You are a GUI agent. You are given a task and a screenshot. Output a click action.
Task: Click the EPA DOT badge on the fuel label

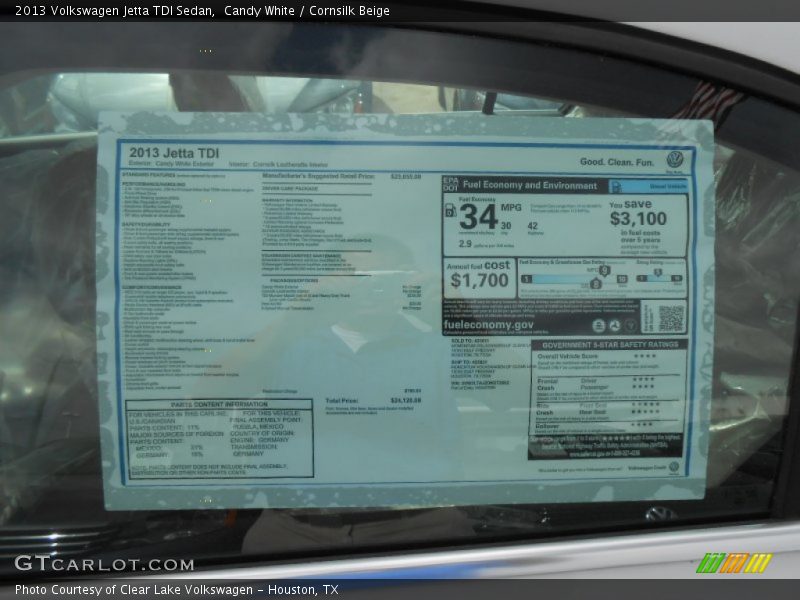451,185
